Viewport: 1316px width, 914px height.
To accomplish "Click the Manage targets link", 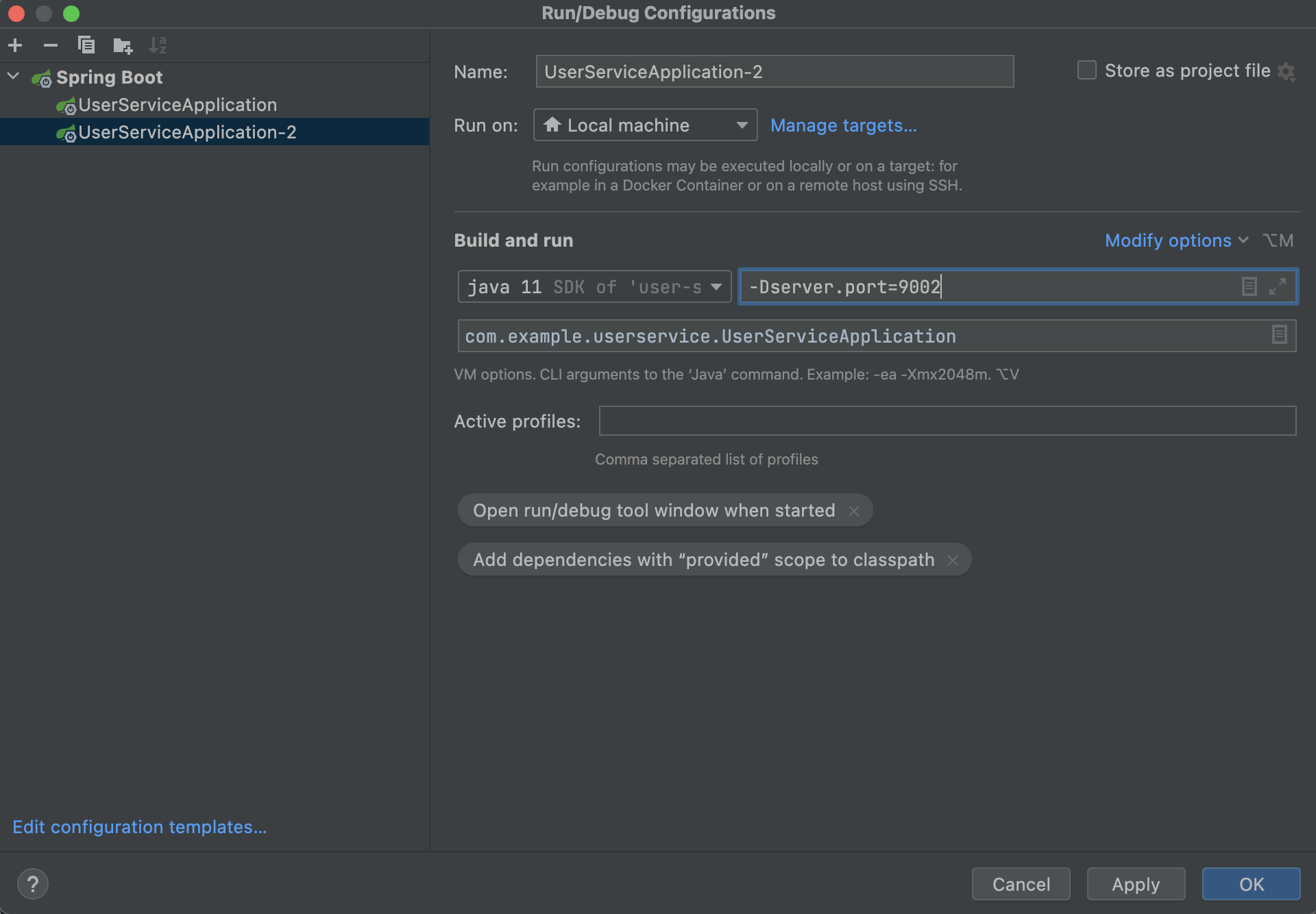I will [x=843, y=125].
